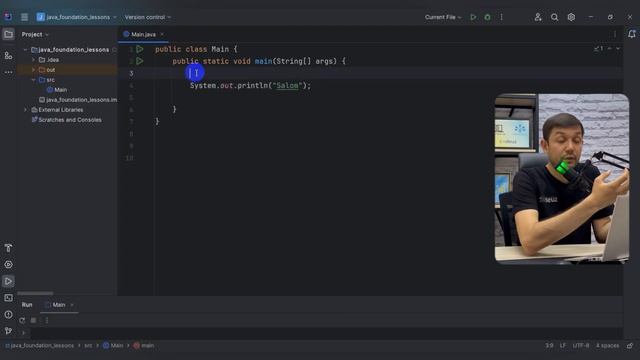Open project name java_foundation_lessons dropdown

click(x=77, y=17)
